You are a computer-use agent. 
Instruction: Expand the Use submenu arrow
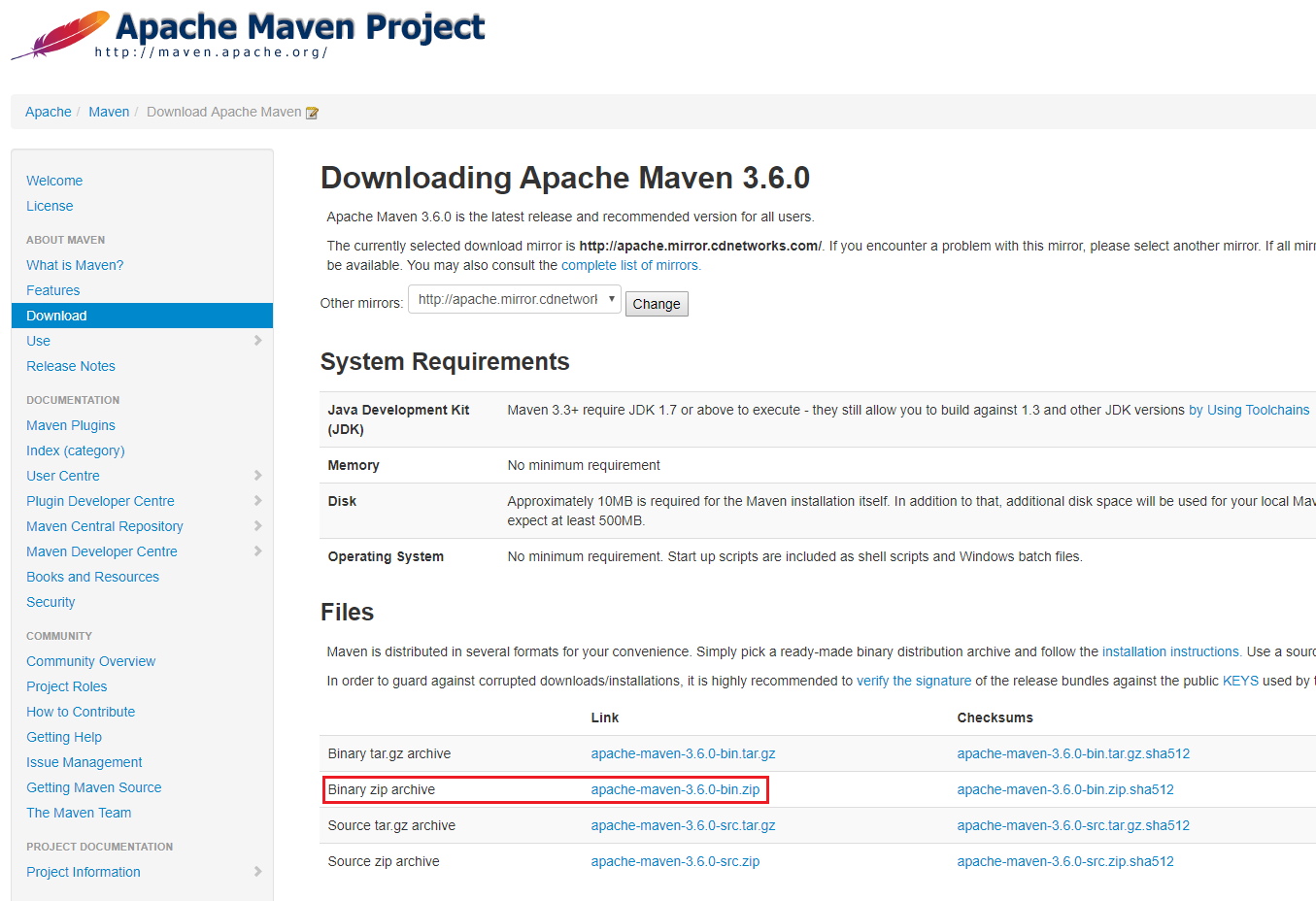click(257, 341)
